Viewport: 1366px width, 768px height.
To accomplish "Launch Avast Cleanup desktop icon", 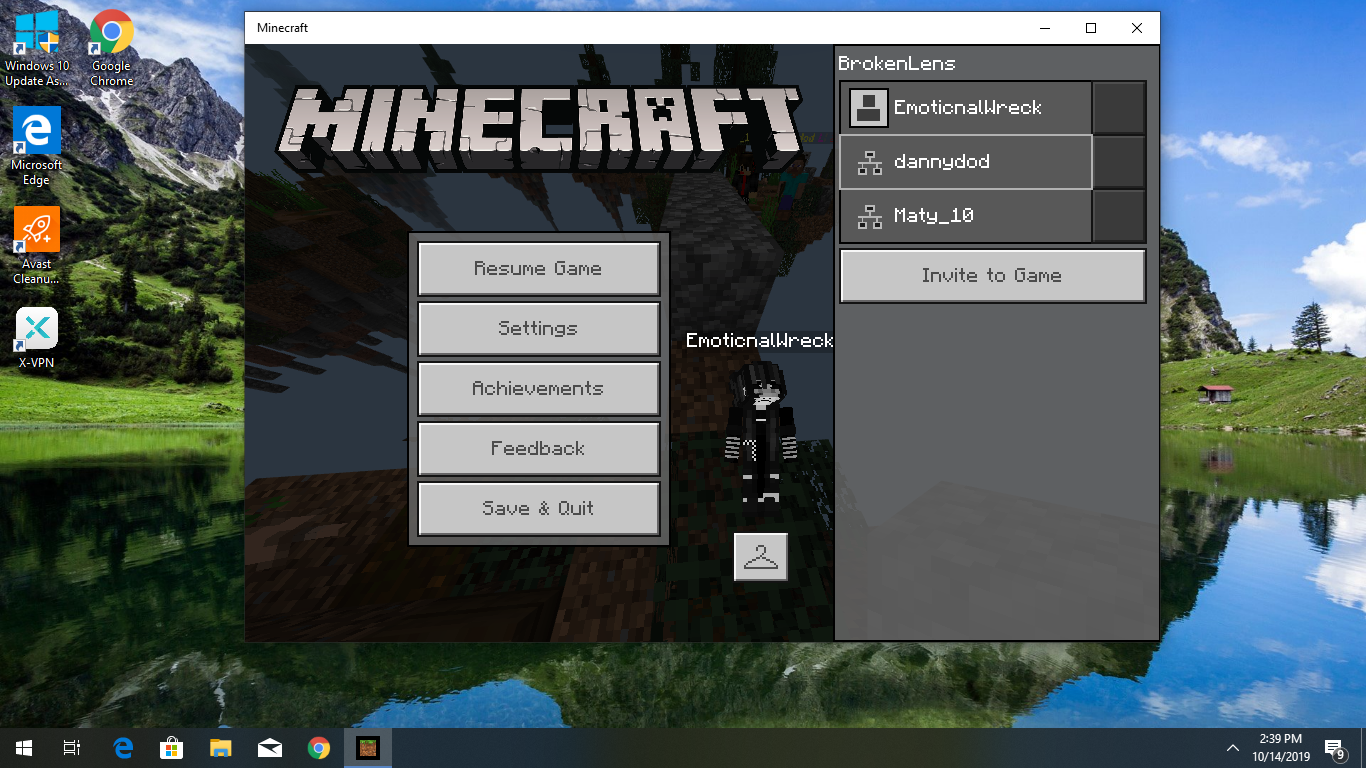I will [36, 246].
